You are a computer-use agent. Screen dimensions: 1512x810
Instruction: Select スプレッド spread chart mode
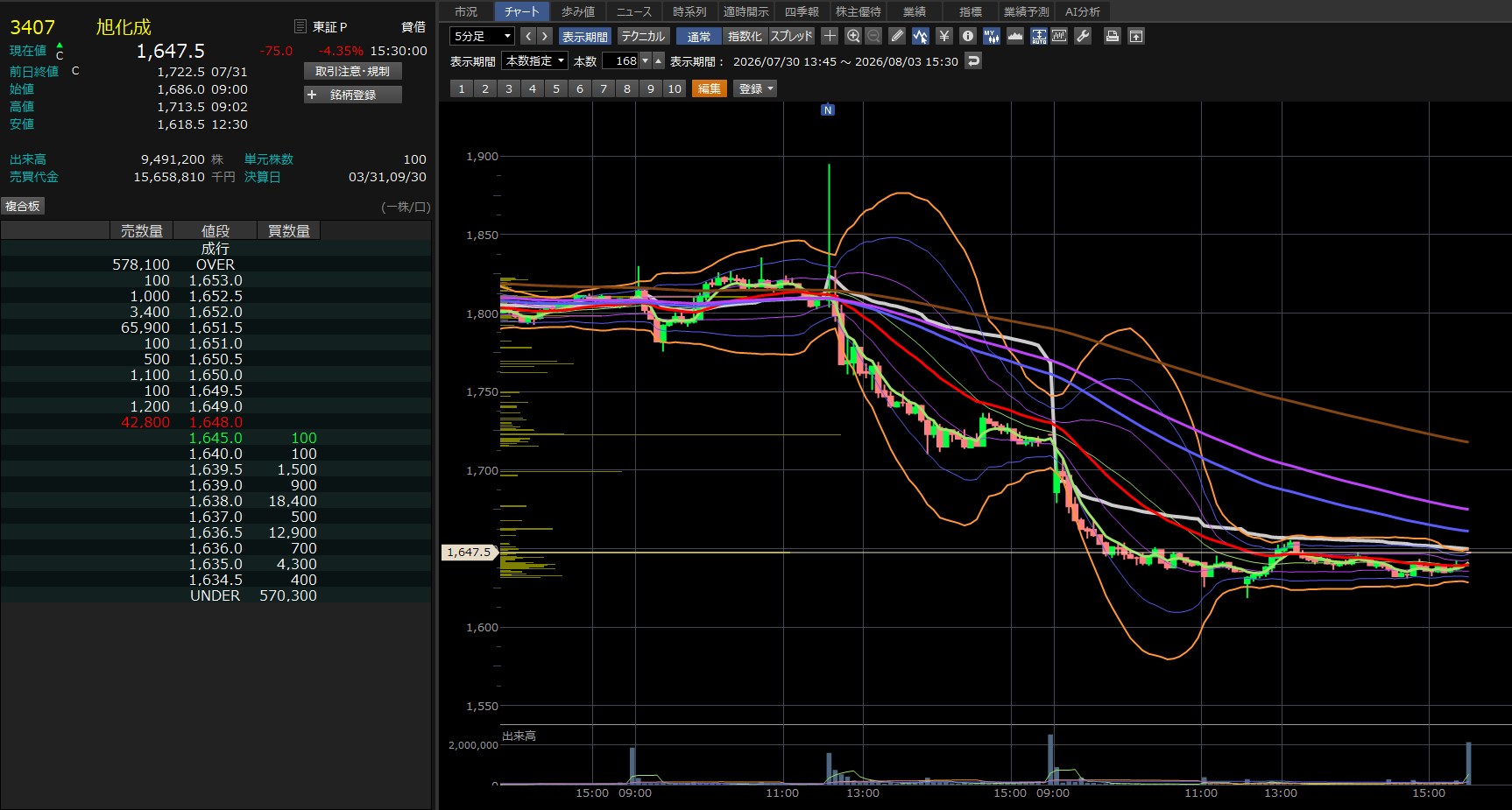(792, 36)
